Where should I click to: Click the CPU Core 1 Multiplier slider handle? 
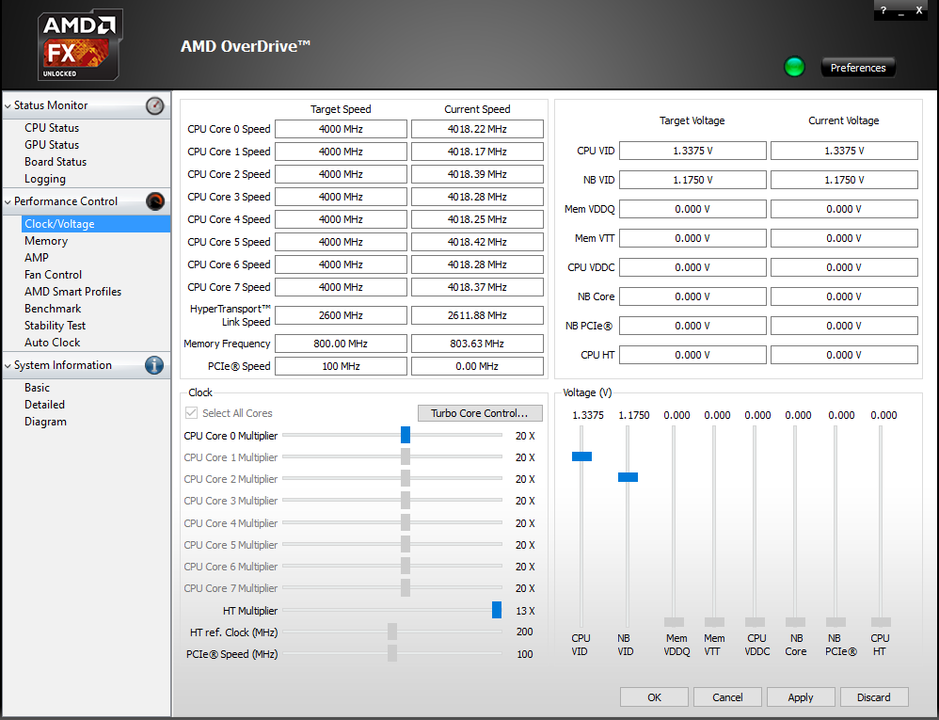(x=405, y=456)
